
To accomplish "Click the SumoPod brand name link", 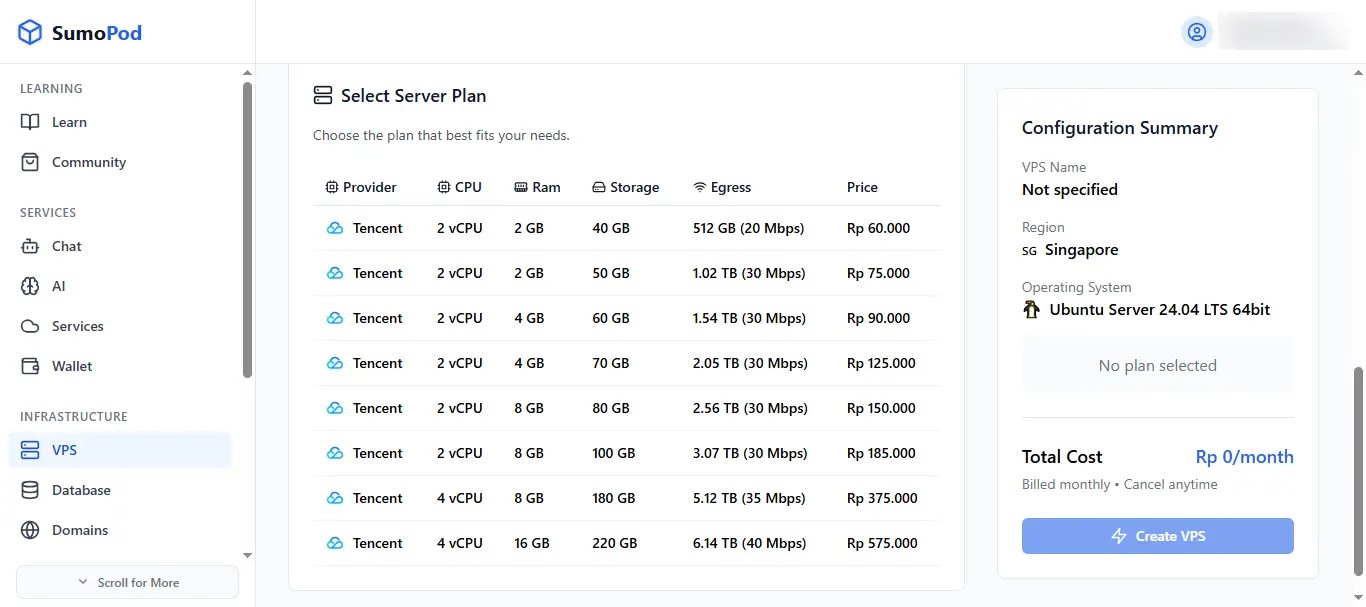I will coord(97,32).
